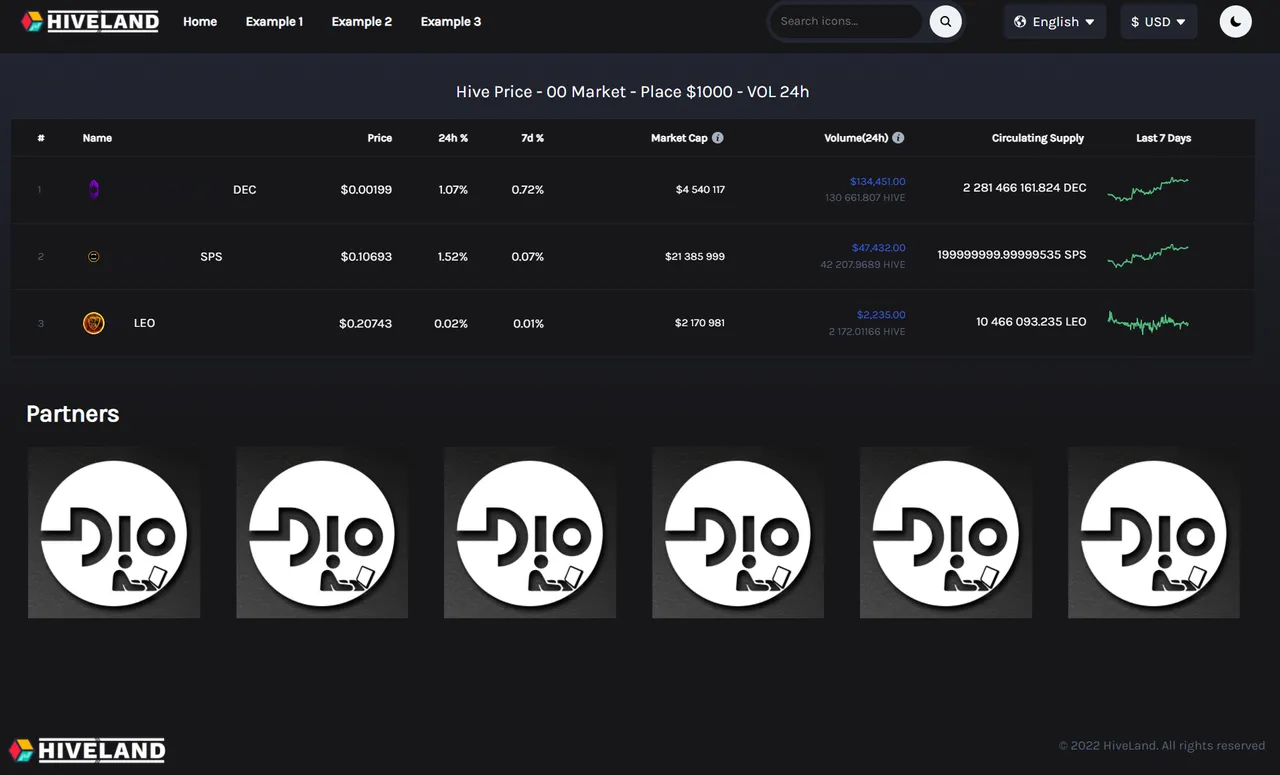Click the 7d change value 0.07%
The width and height of the screenshot is (1280, 775).
click(528, 257)
